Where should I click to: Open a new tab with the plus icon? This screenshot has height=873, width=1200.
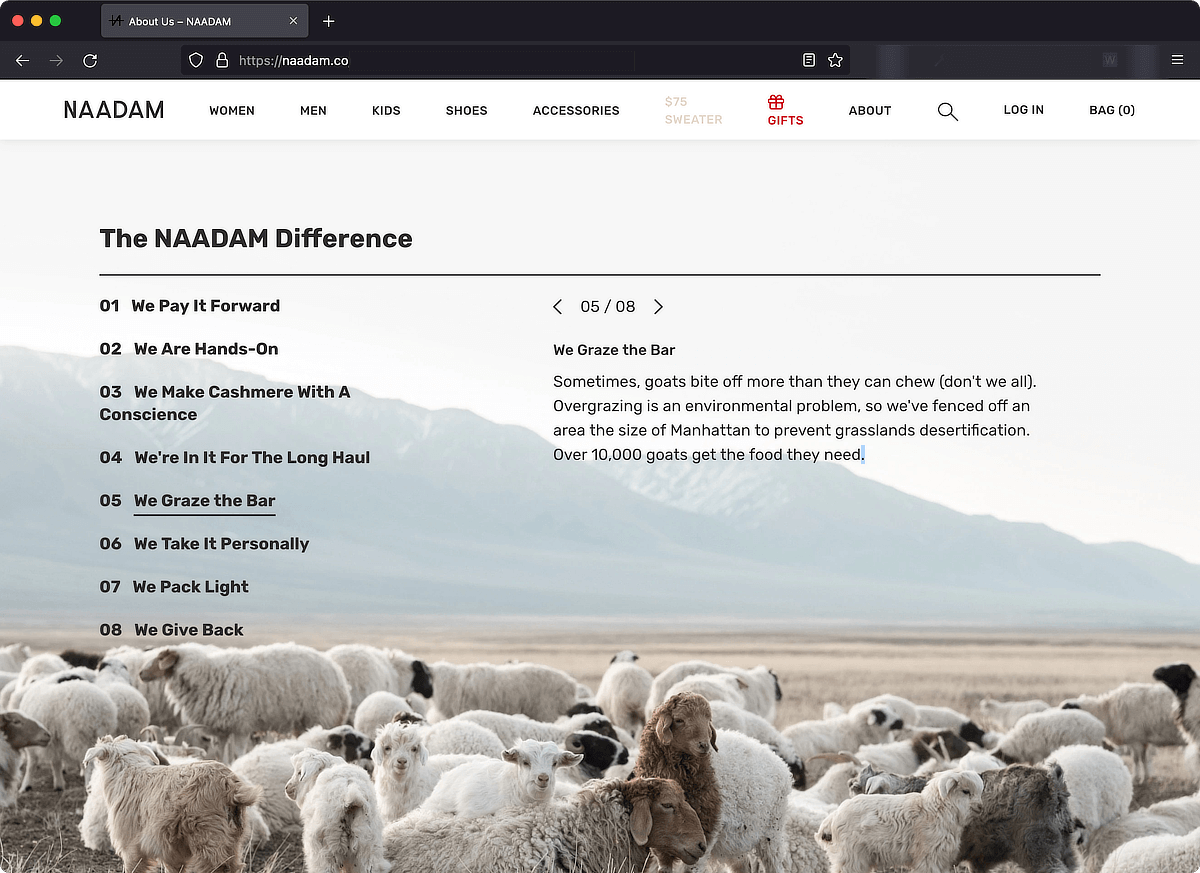coord(329,21)
